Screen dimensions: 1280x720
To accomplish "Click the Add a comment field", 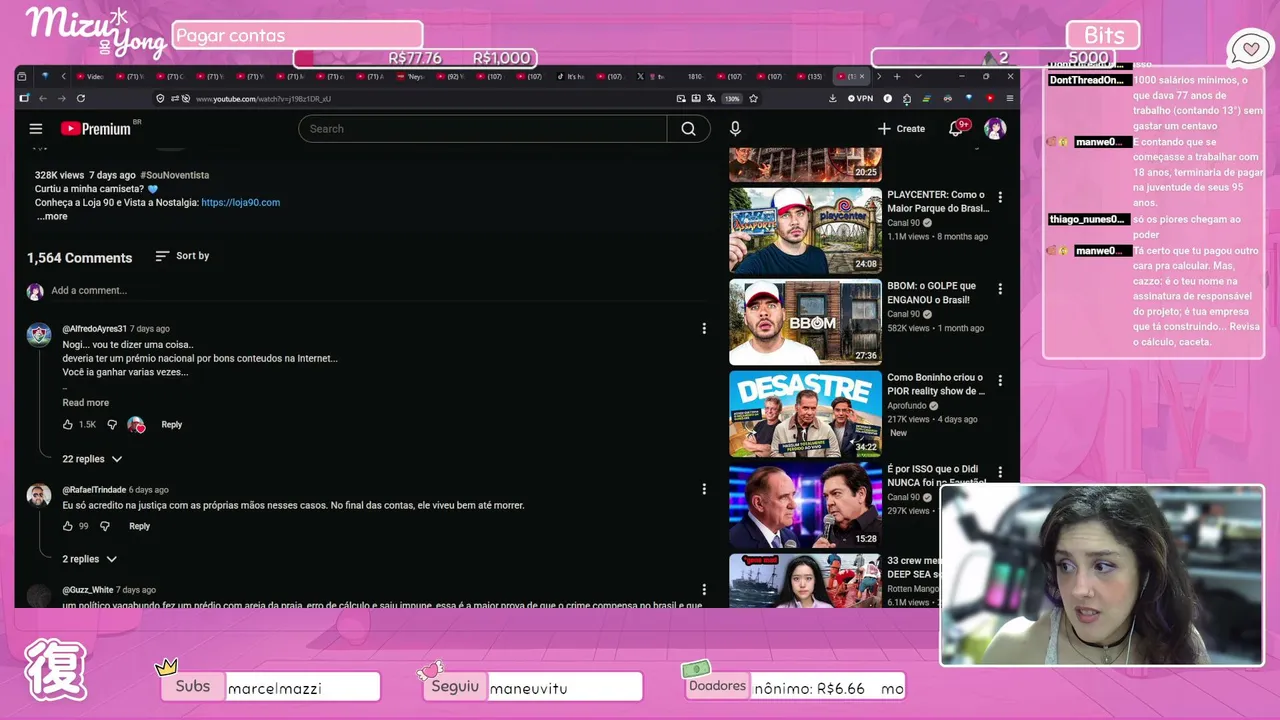I will click(x=378, y=291).
